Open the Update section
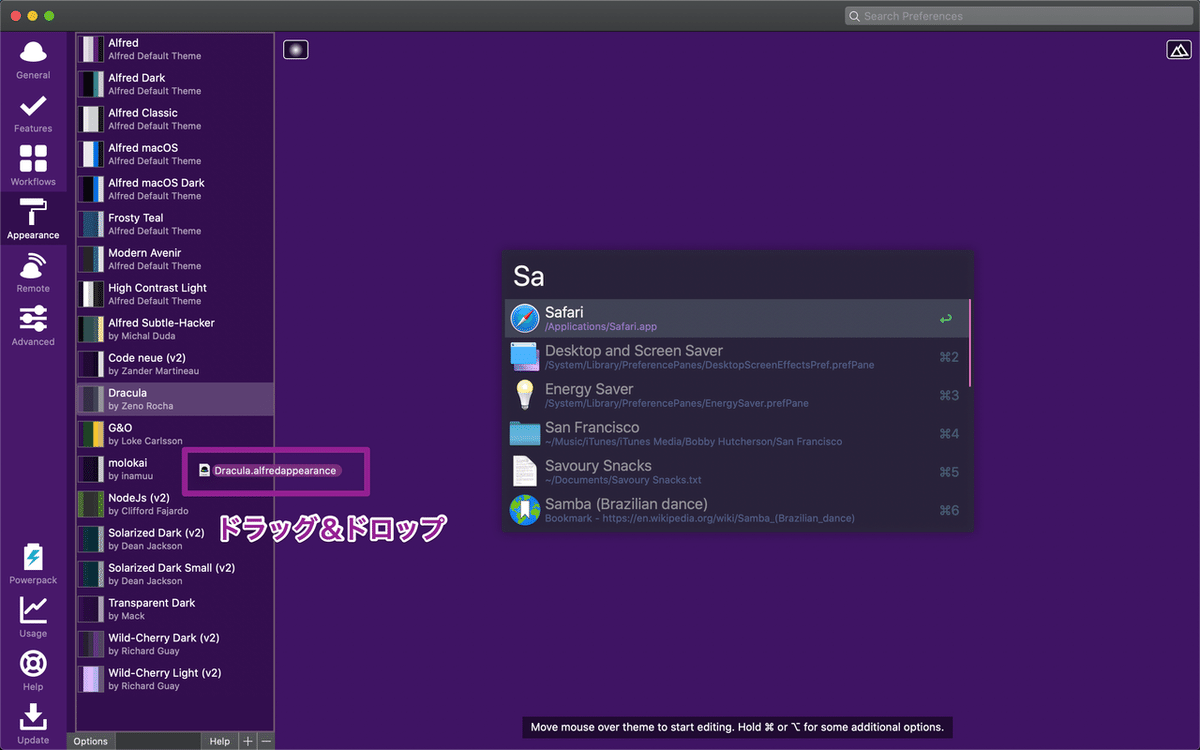 [x=33, y=724]
